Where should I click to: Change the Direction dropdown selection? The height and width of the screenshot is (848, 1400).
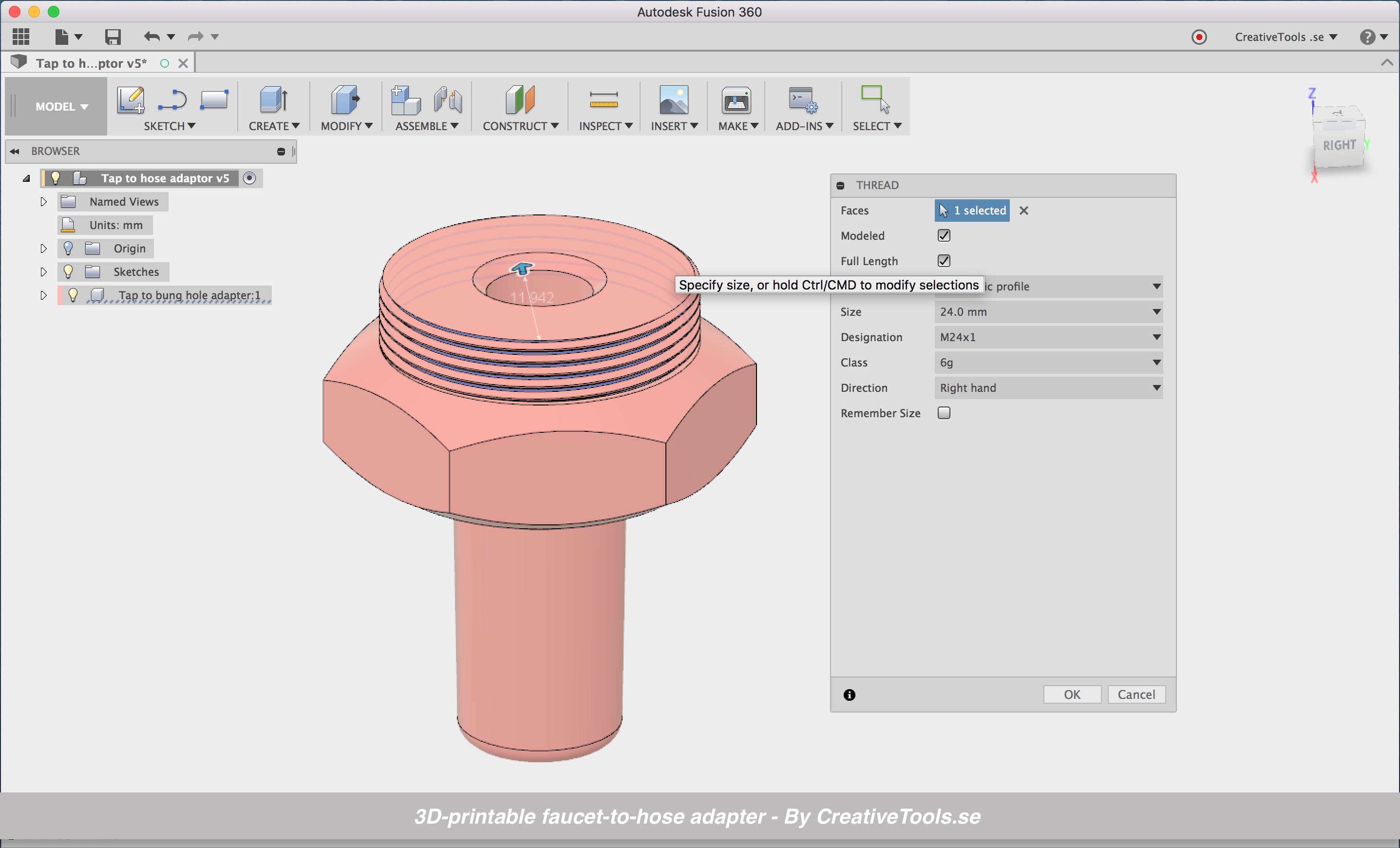(1048, 387)
